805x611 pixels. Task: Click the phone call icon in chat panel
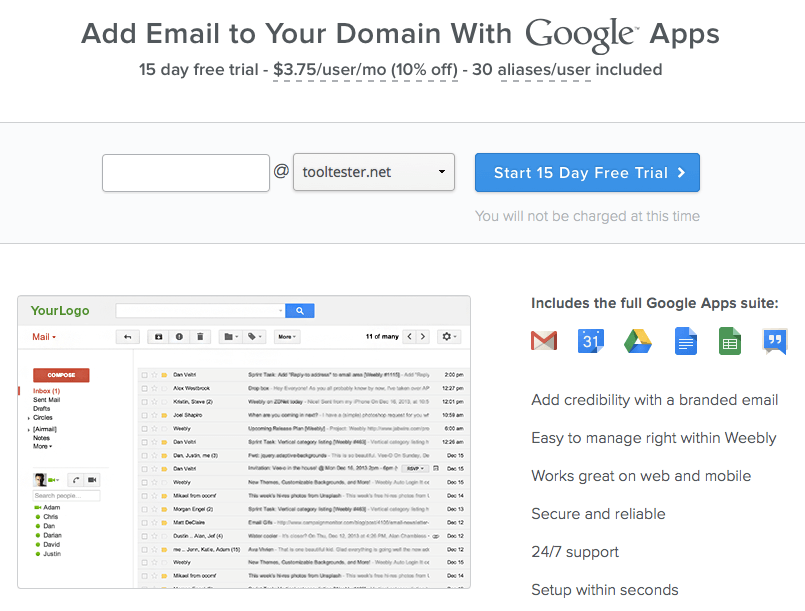point(76,480)
